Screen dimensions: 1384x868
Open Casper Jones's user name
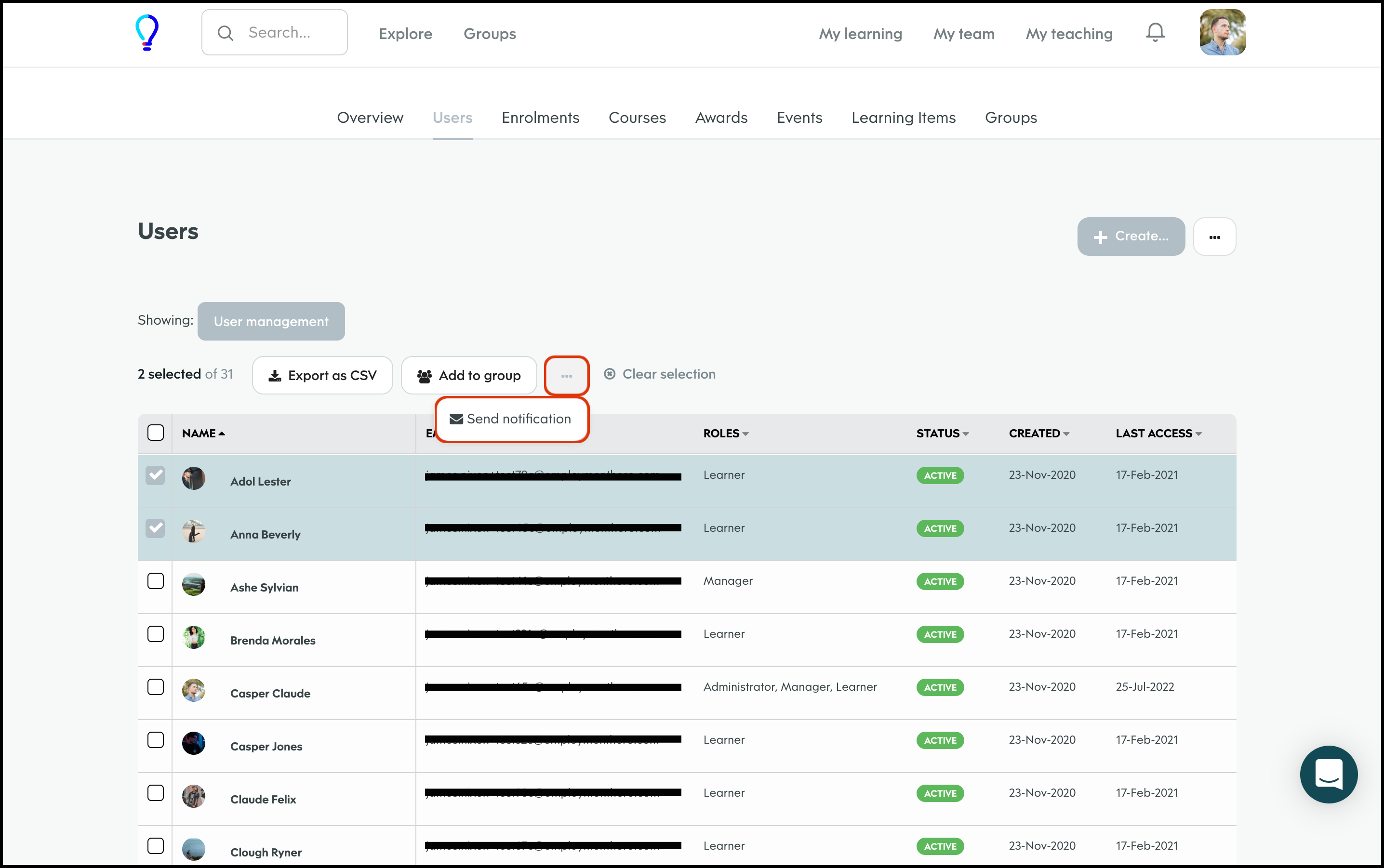click(x=266, y=746)
